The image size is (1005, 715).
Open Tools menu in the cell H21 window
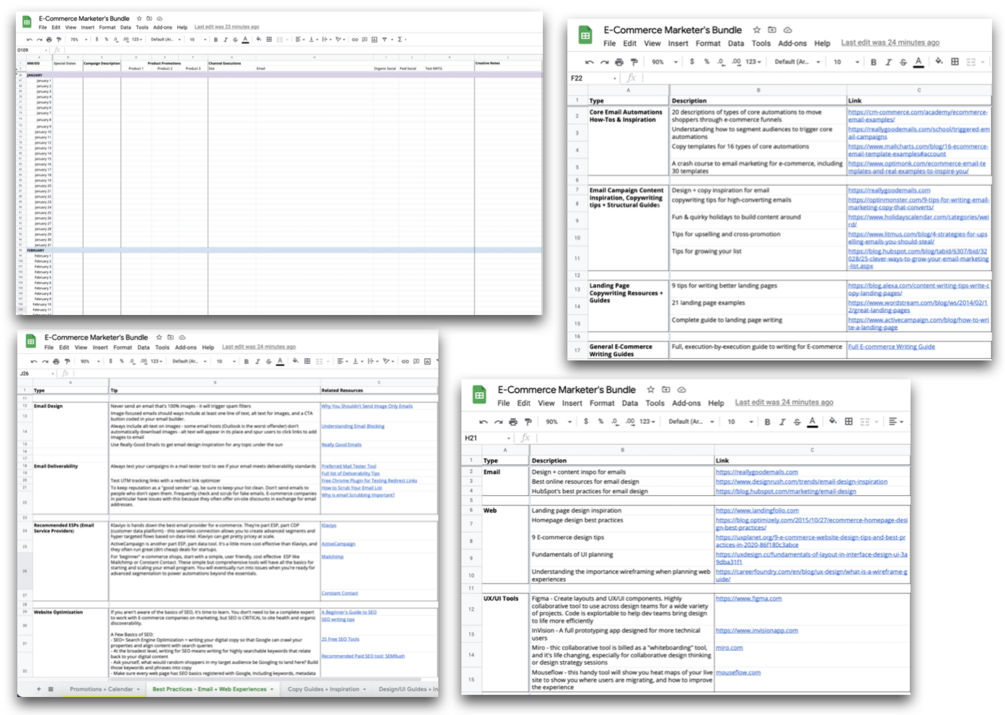(654, 403)
